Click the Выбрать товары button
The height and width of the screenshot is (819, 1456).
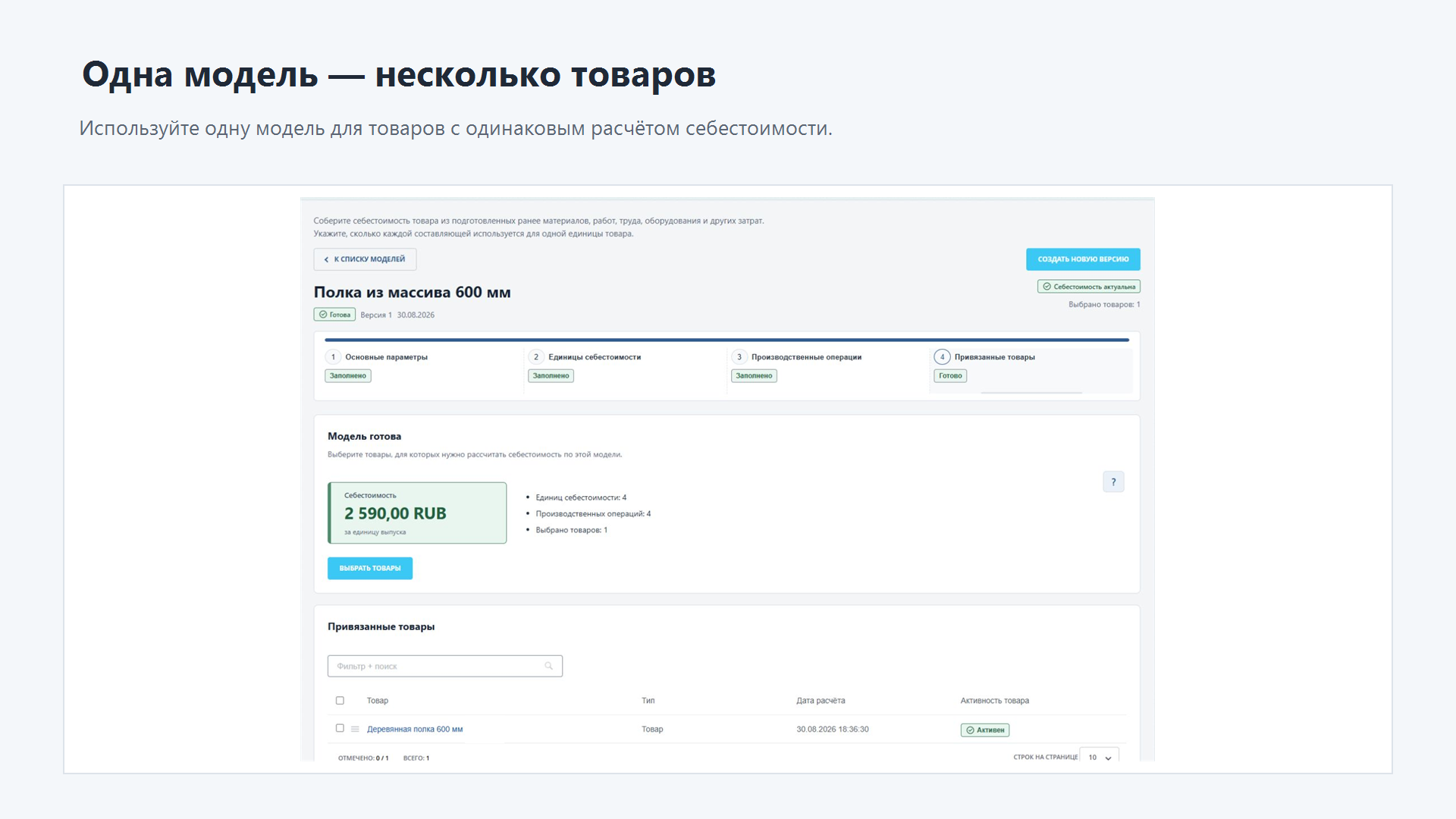pos(370,568)
